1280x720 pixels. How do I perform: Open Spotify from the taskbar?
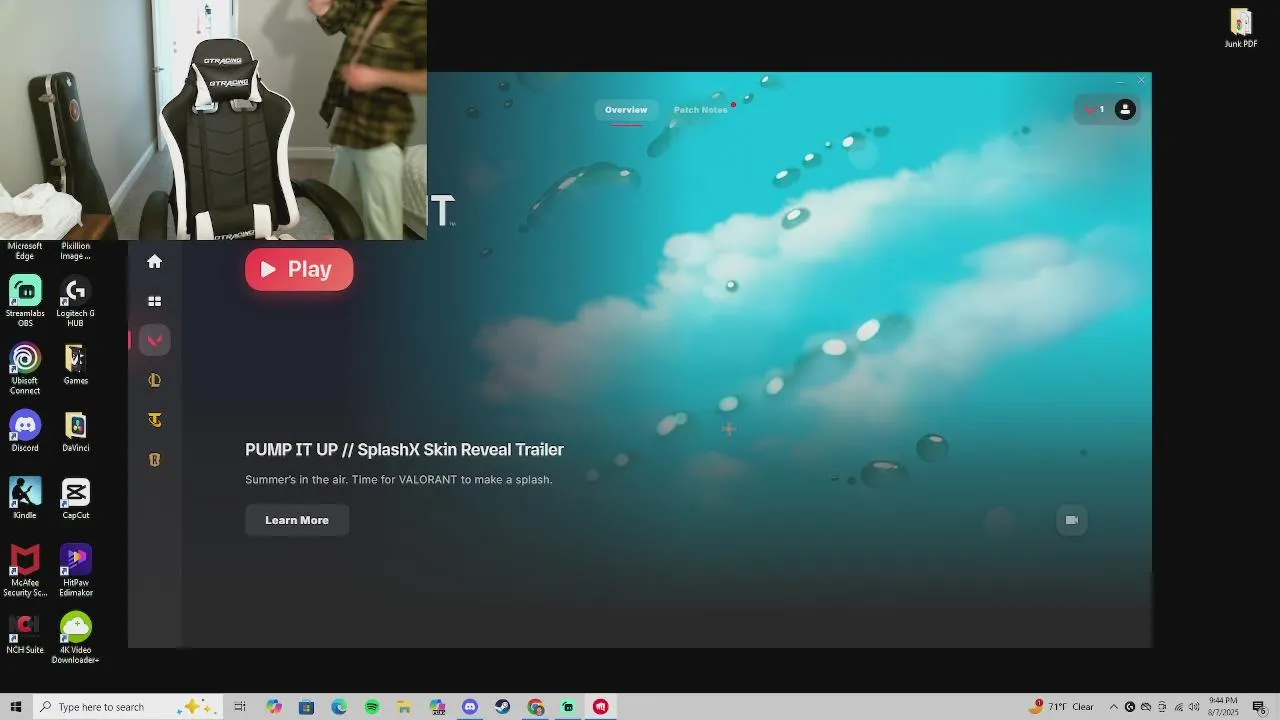(372, 707)
